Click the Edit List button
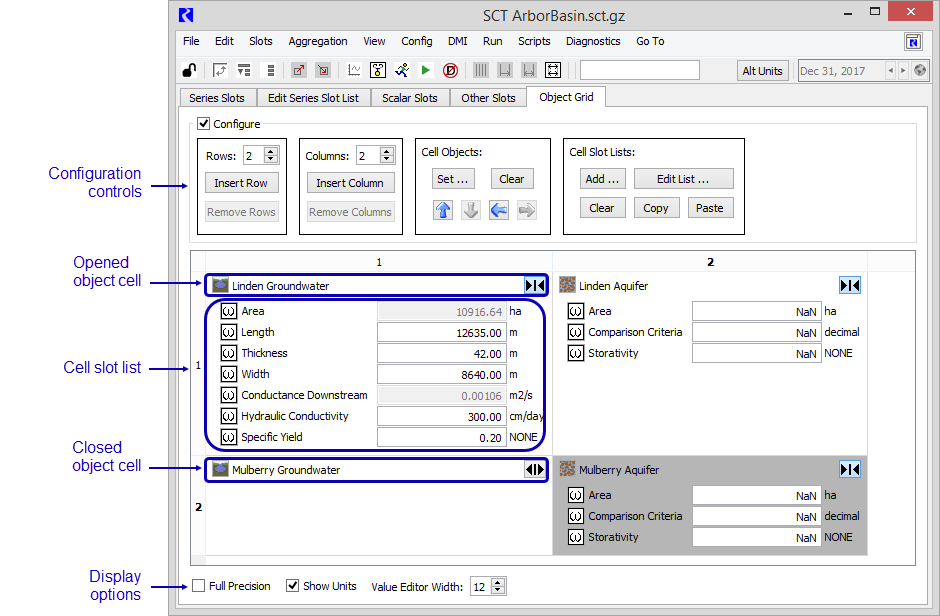940x616 pixels. (683, 179)
